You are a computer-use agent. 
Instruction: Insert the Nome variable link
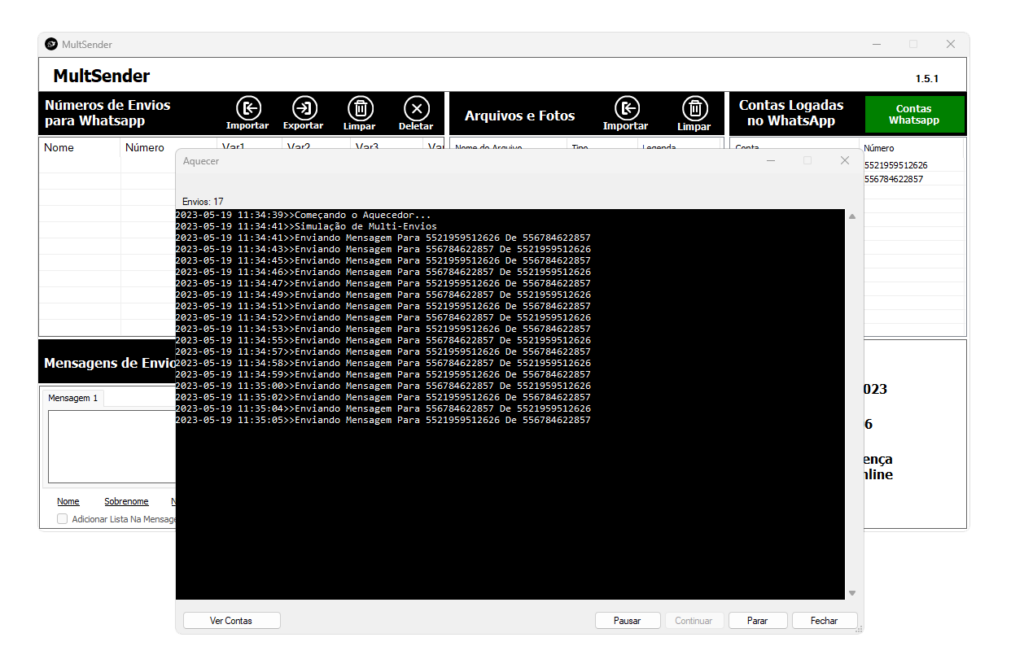click(68, 501)
